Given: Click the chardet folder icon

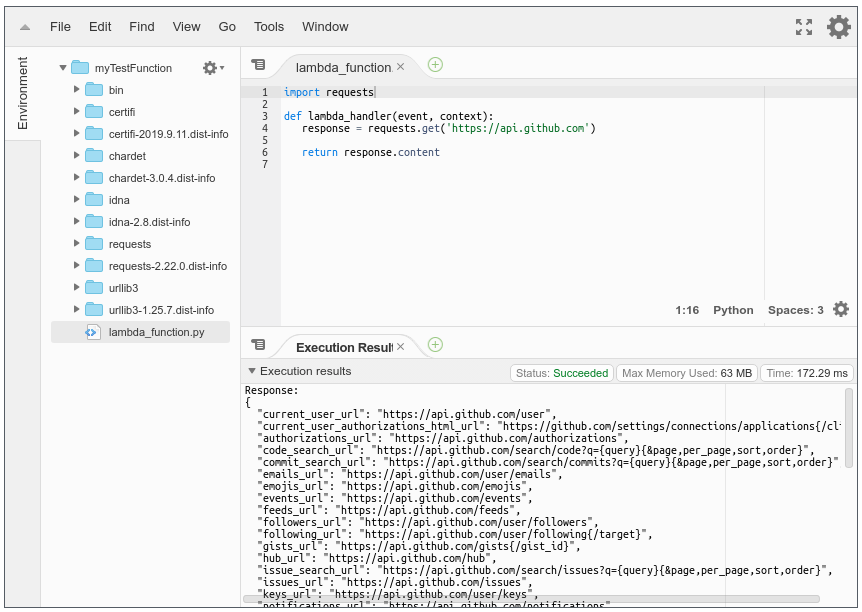Looking at the screenshot, I should 94,156.
